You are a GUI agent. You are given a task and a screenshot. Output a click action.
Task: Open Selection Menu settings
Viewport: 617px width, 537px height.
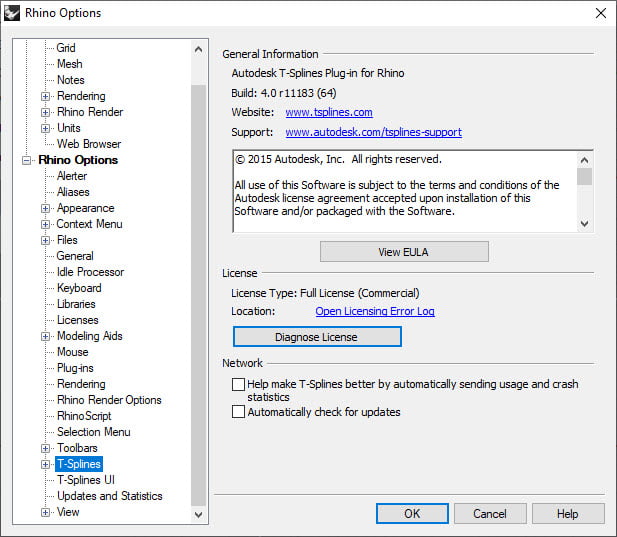[94, 432]
